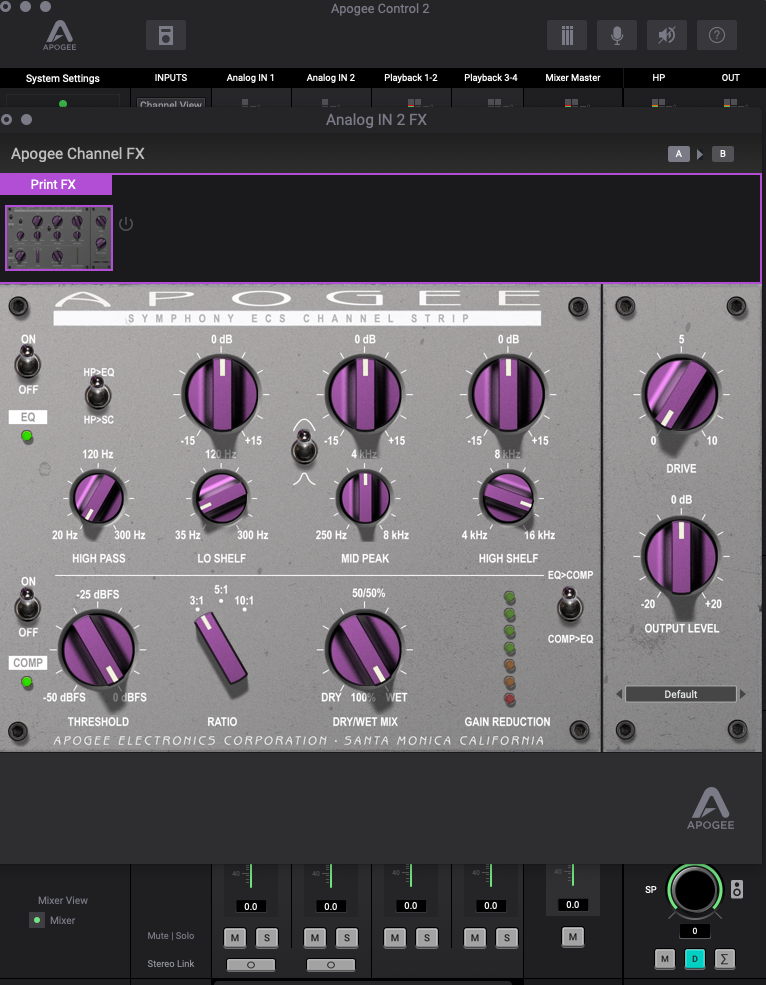Copy A to B with arrow icon
This screenshot has width=766, height=985.
(x=700, y=154)
